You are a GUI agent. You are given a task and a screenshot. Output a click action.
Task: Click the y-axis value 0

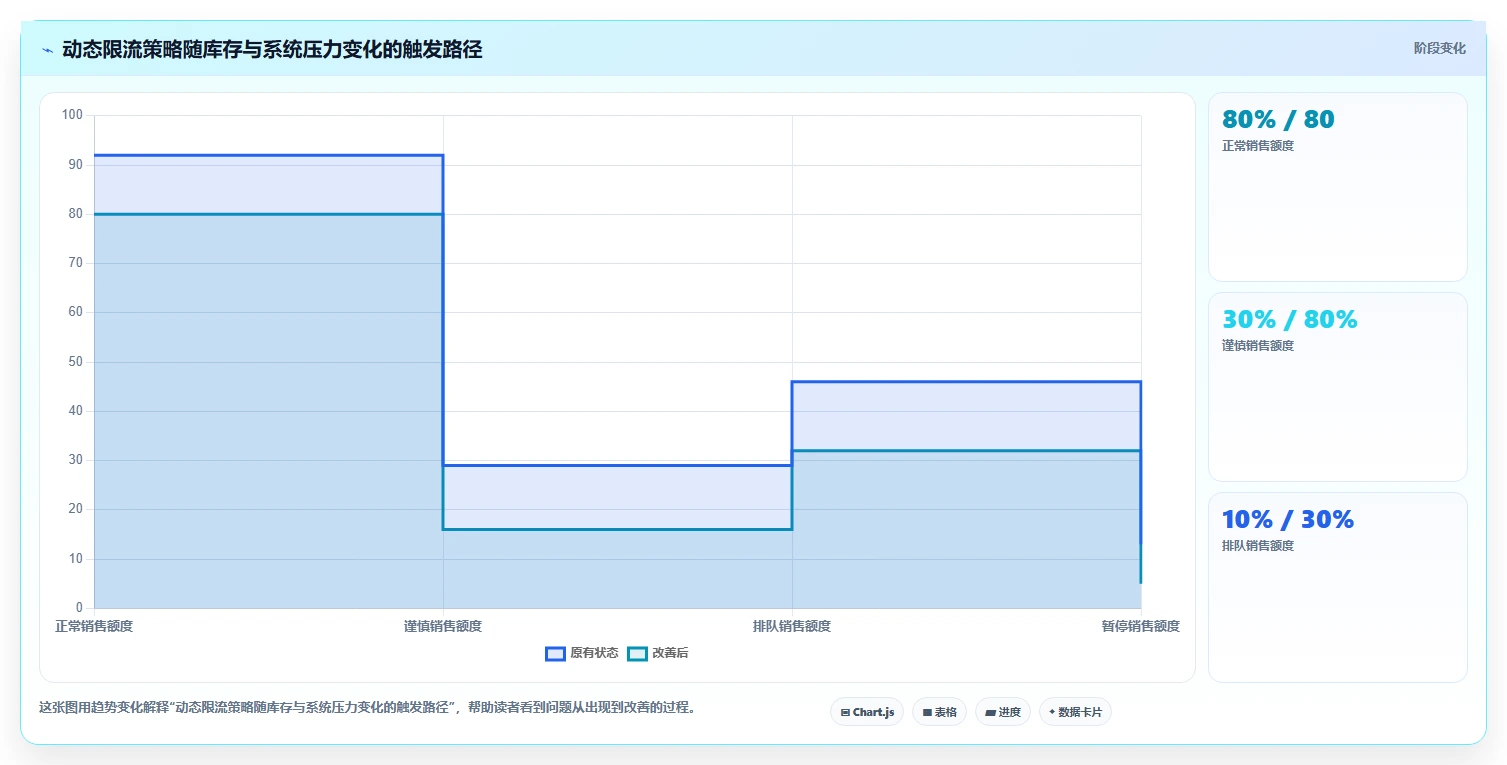pos(79,608)
